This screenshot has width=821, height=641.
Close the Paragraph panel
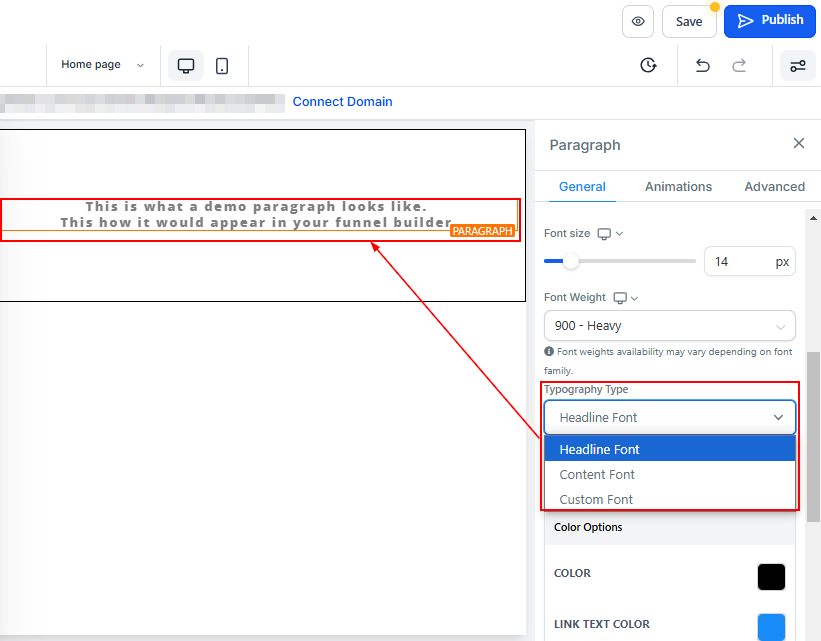pyautogui.click(x=799, y=144)
